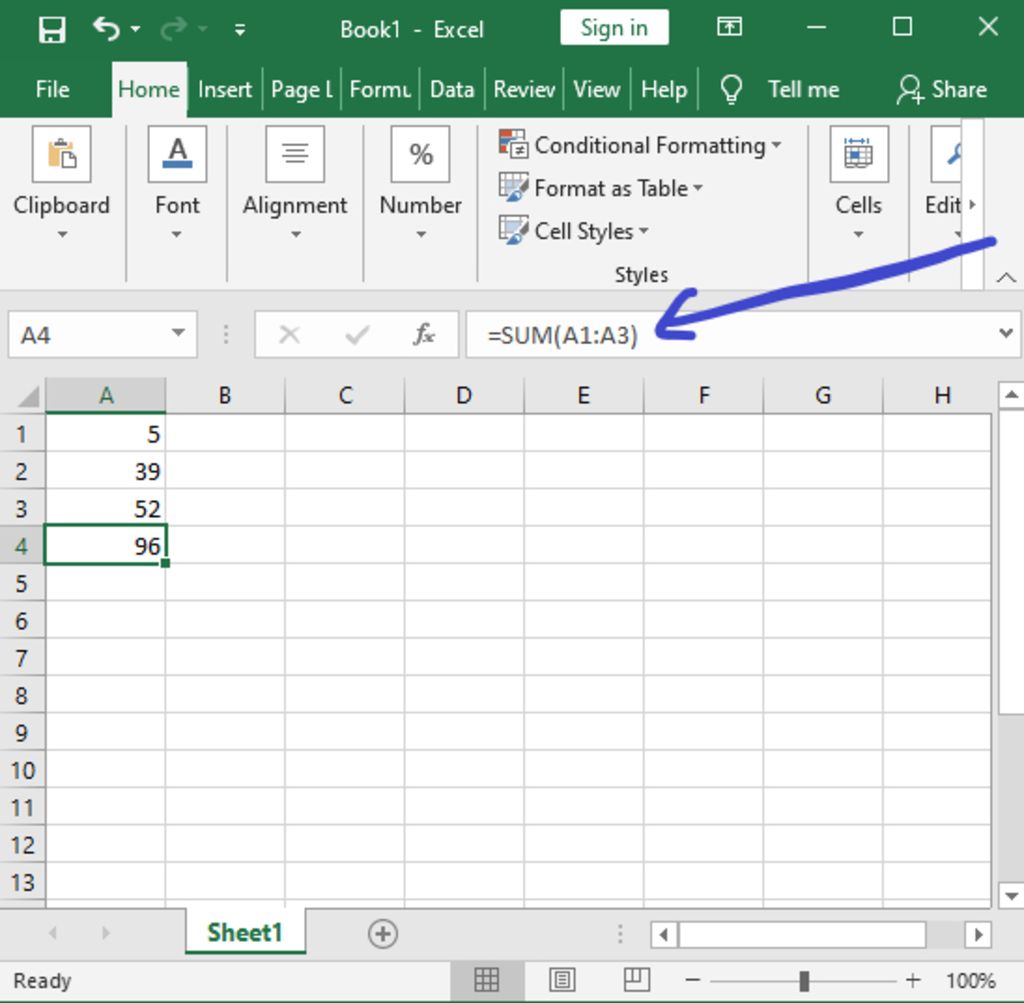Select column D header

tap(464, 395)
